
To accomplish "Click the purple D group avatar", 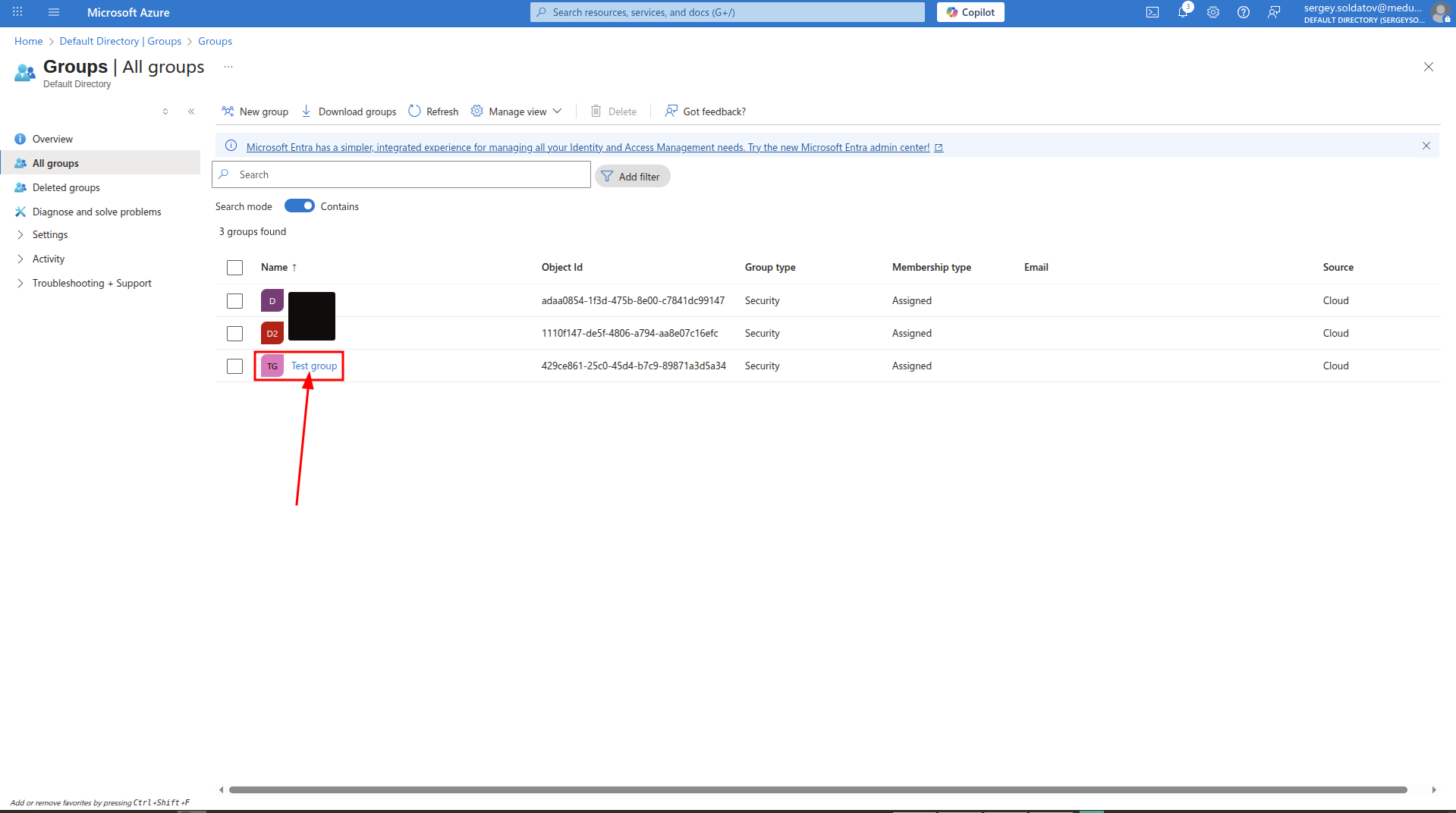I will (272, 301).
